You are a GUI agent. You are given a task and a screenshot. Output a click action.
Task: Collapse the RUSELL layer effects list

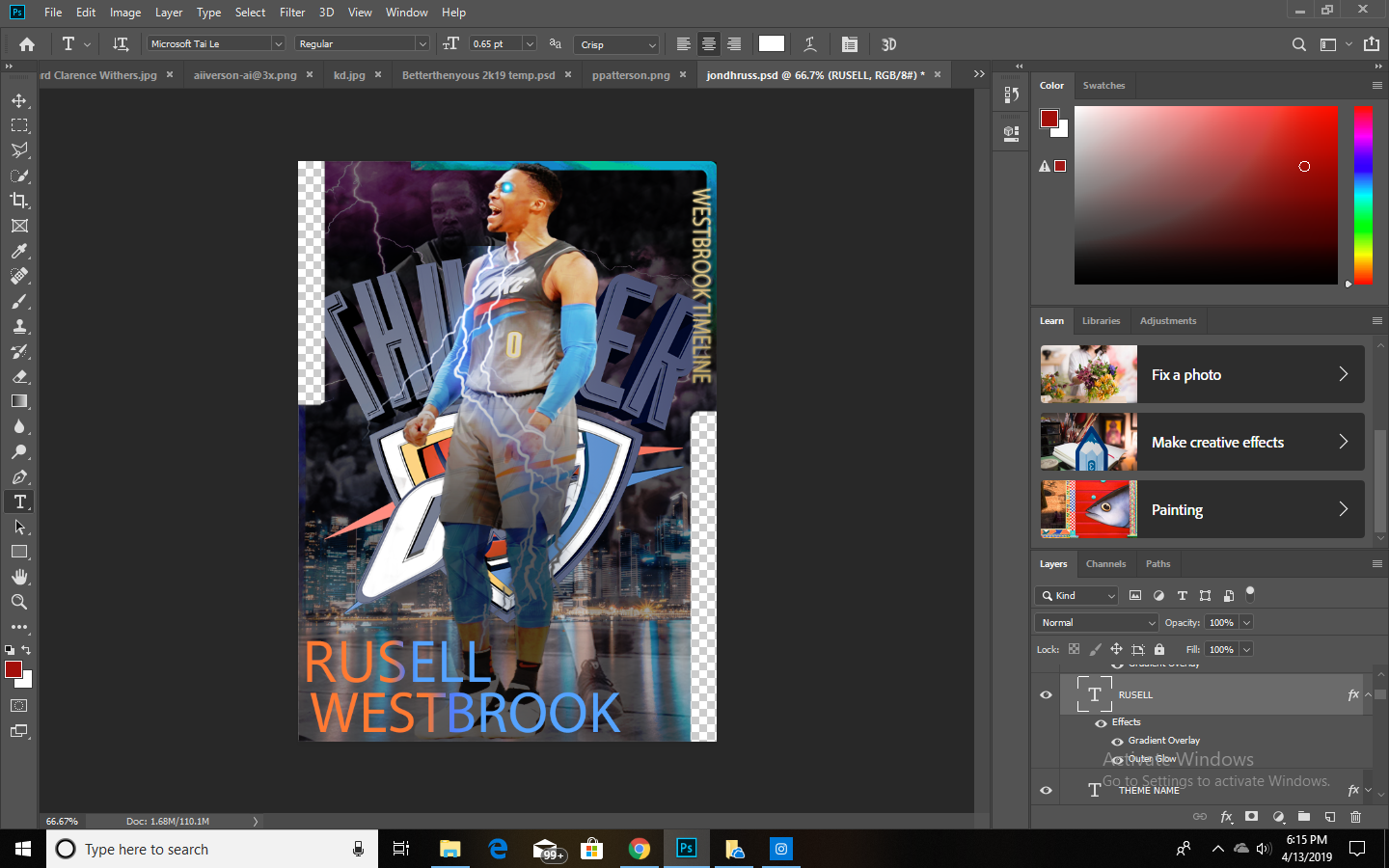(1368, 694)
